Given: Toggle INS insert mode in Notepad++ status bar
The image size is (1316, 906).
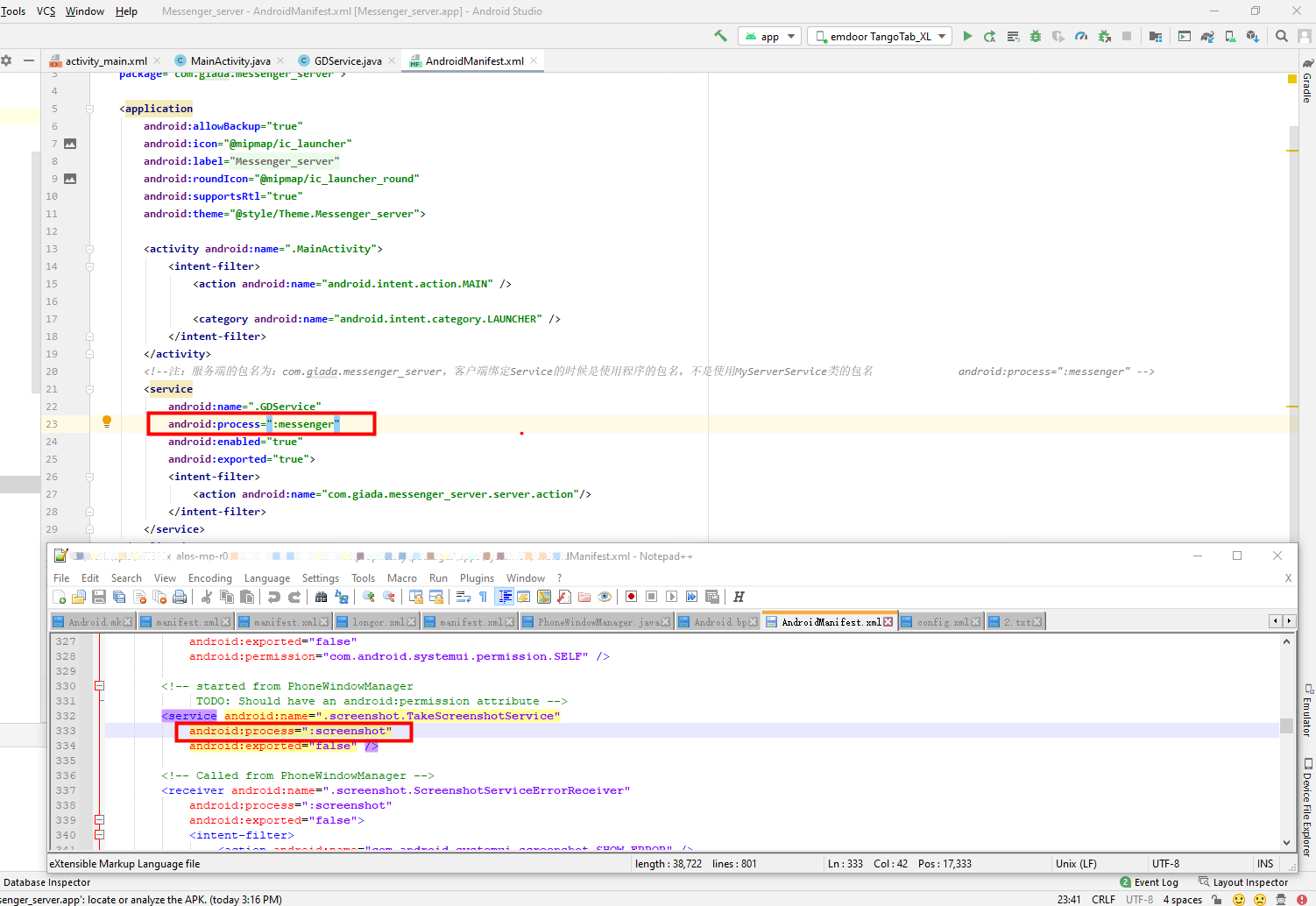Looking at the screenshot, I should click(x=1265, y=863).
